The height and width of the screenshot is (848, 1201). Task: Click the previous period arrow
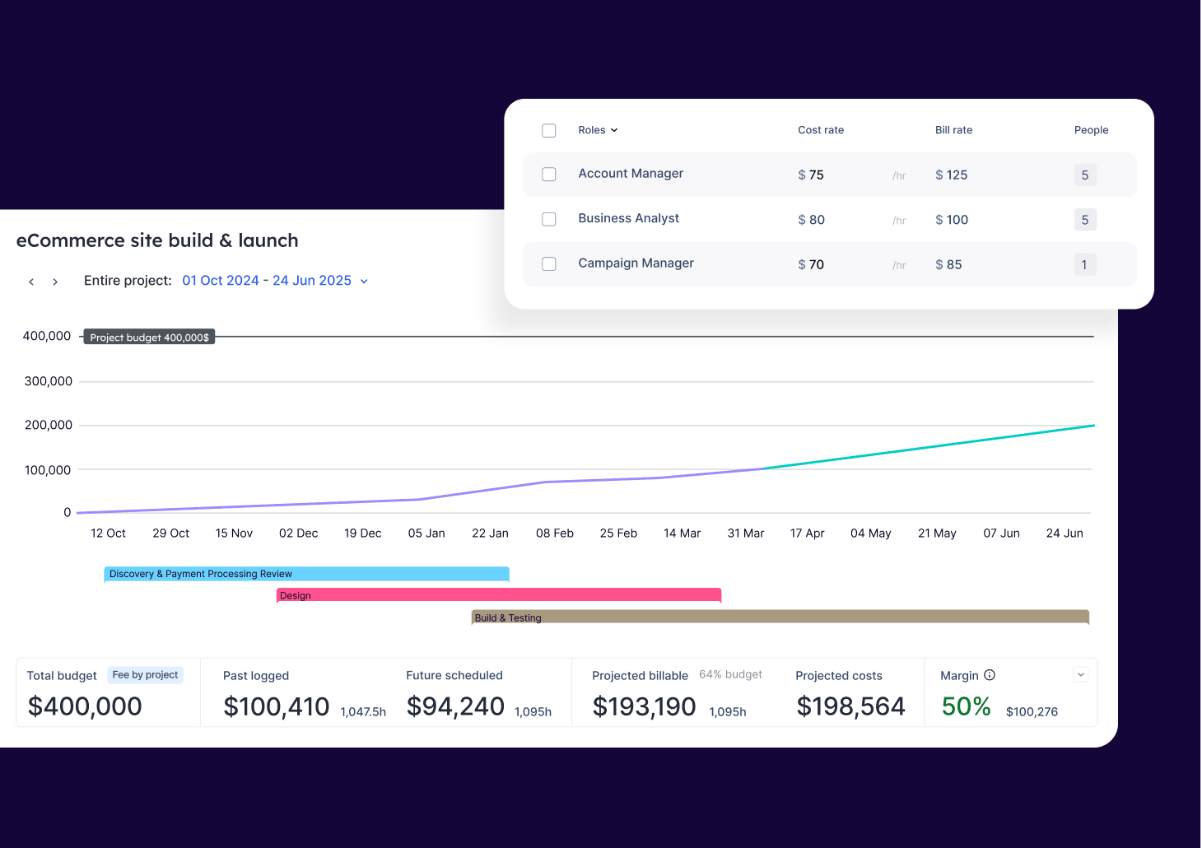tap(31, 281)
